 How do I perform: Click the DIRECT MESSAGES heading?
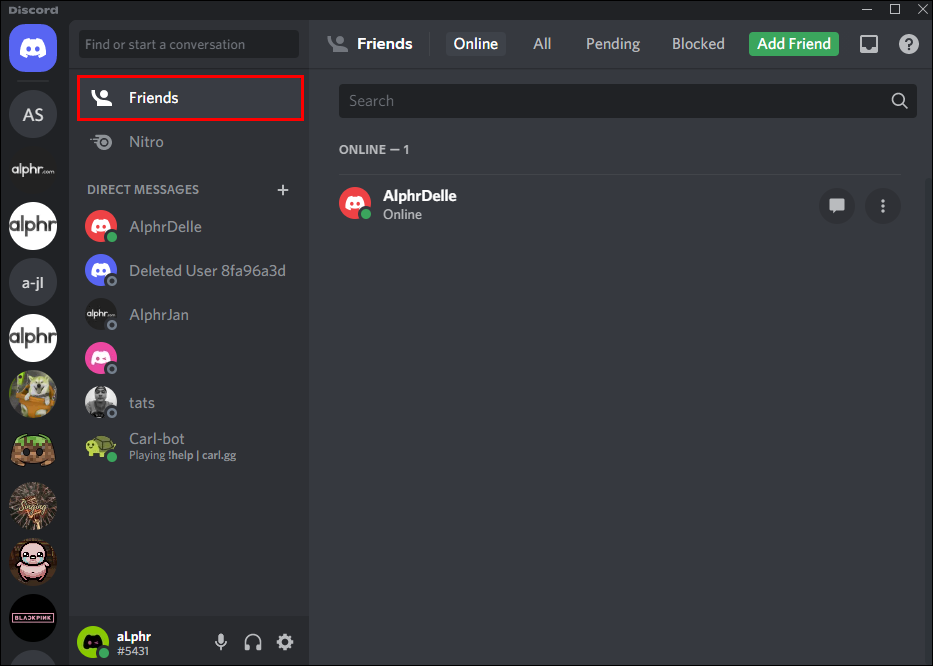coord(143,190)
